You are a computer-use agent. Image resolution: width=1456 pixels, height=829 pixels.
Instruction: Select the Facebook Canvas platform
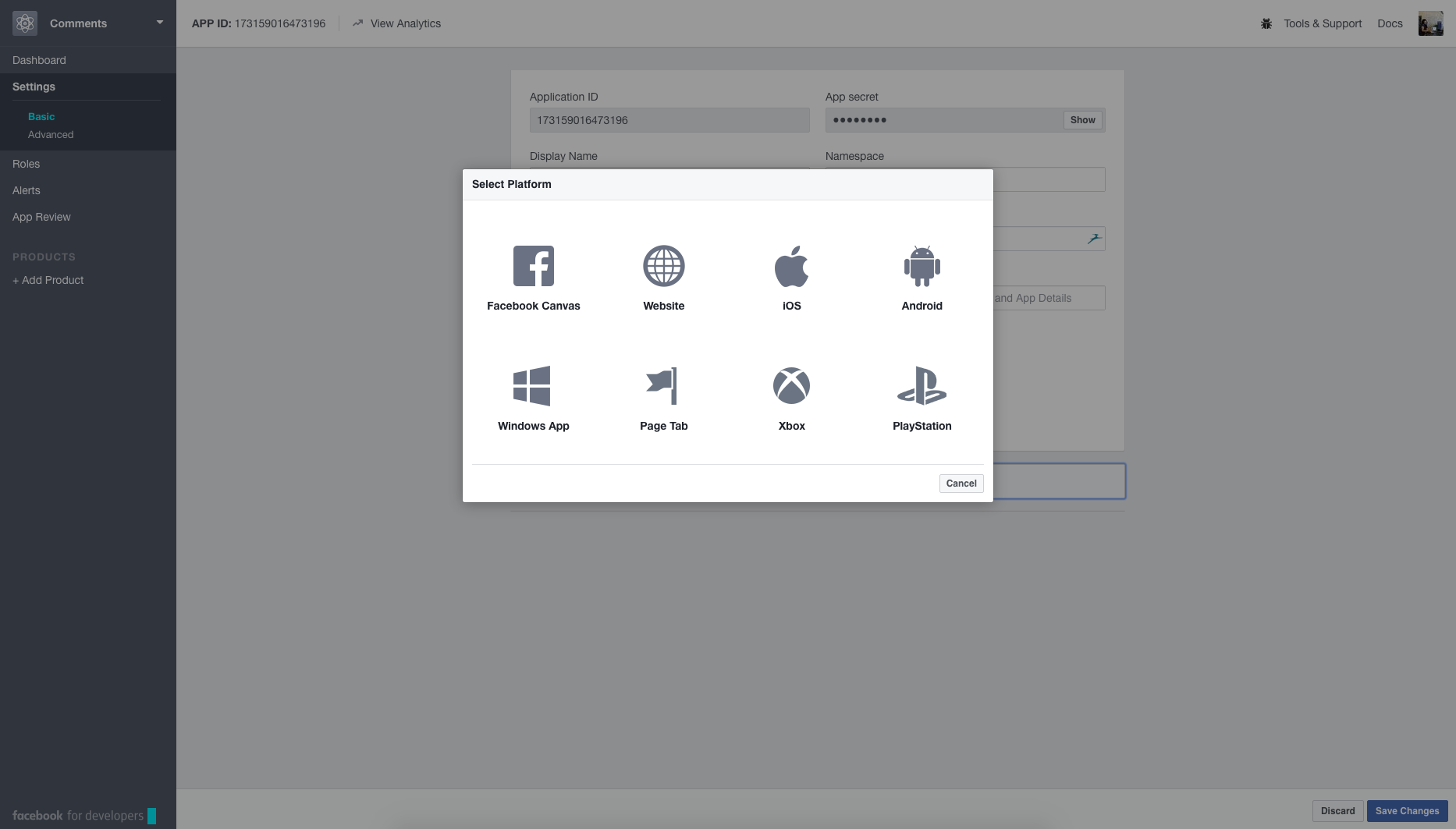[534, 277]
